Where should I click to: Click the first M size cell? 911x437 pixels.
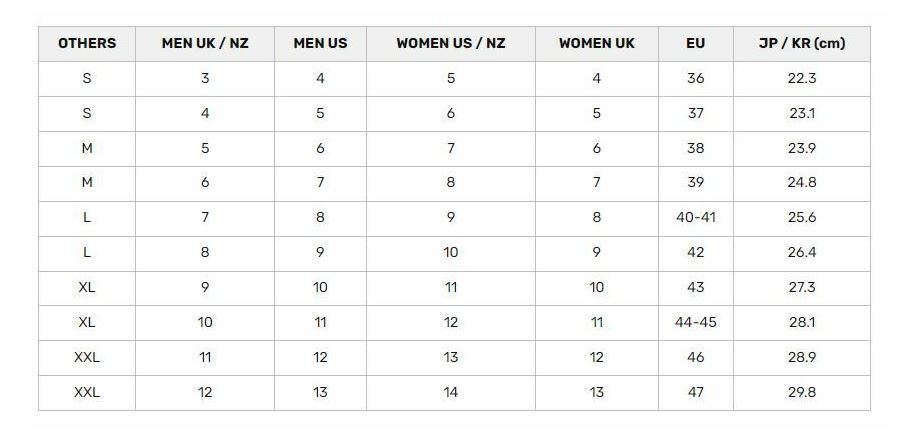coord(87,149)
